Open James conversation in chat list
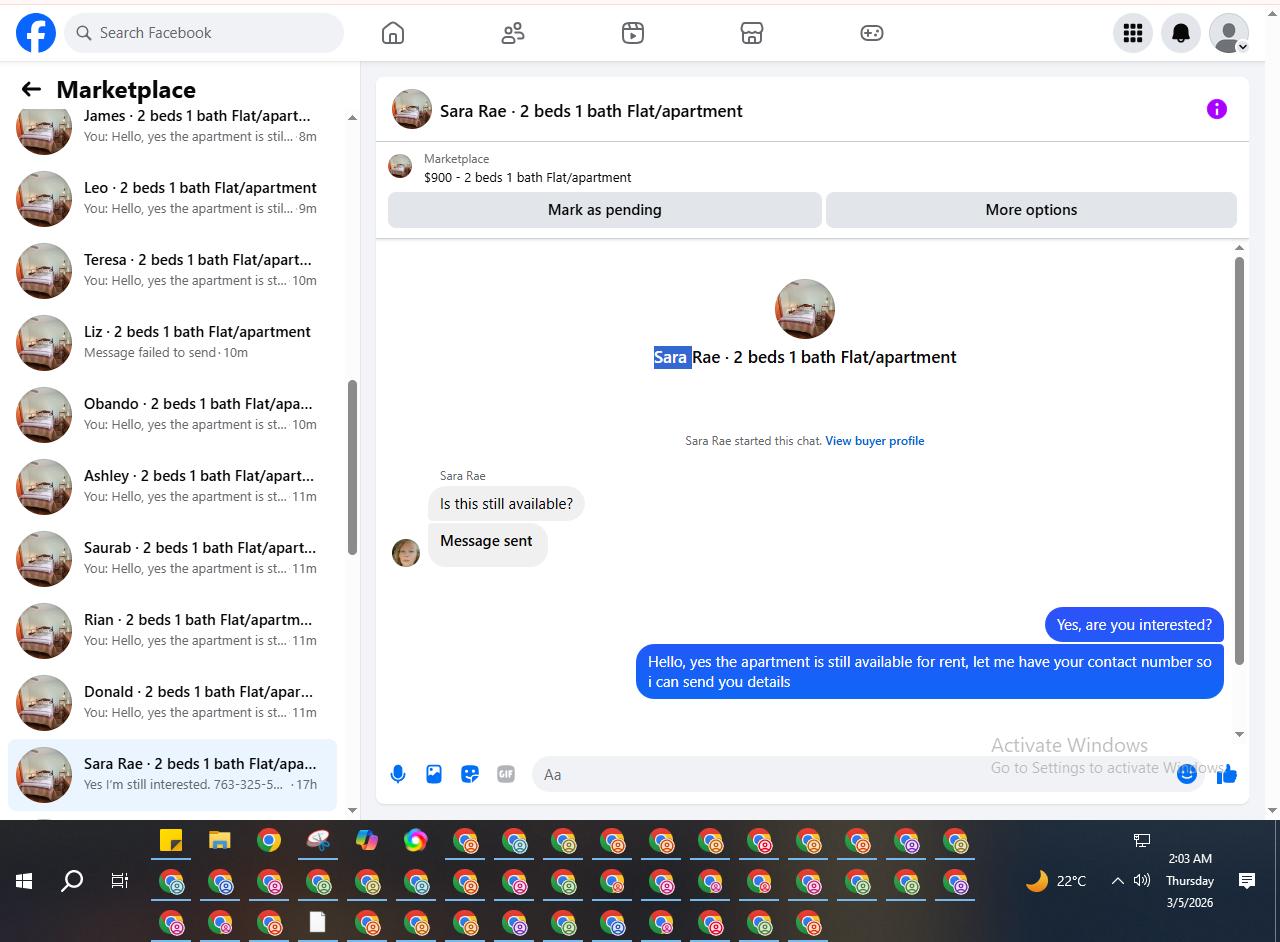 172,126
